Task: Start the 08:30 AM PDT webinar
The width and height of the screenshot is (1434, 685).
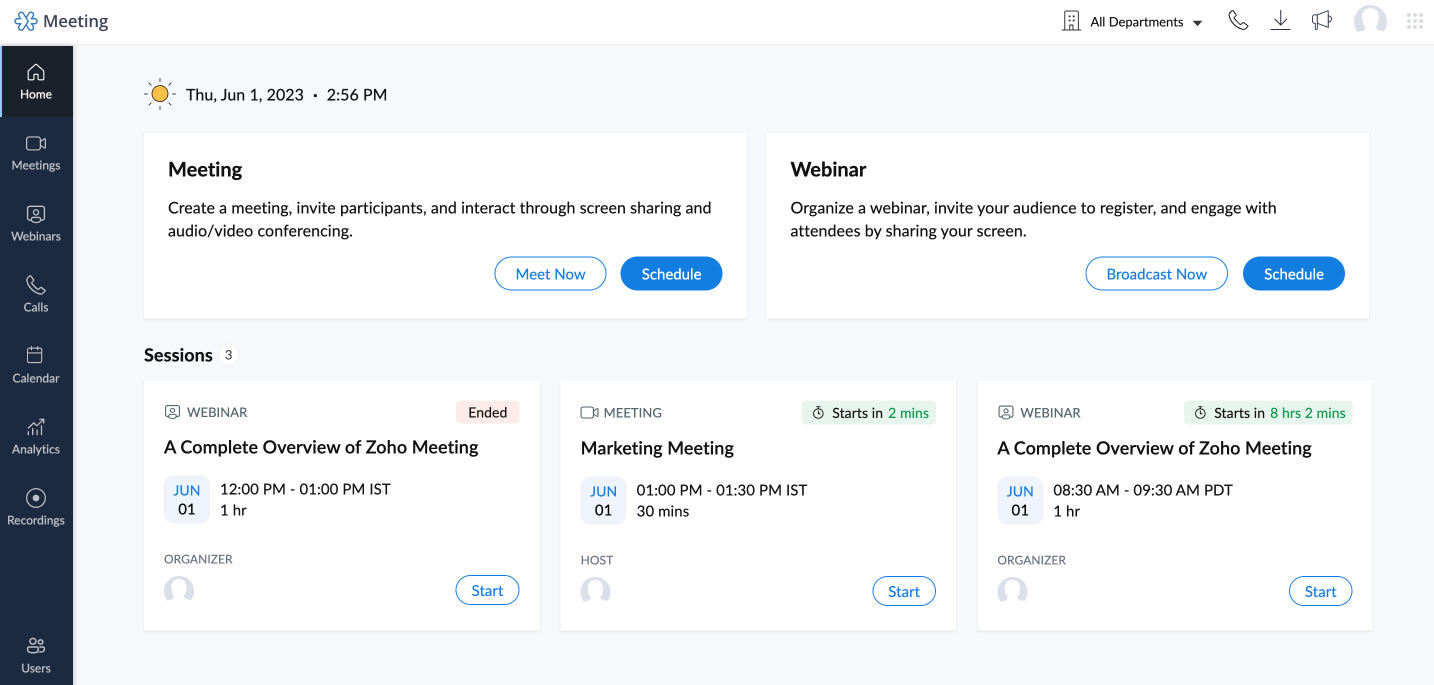Action: 1320,591
